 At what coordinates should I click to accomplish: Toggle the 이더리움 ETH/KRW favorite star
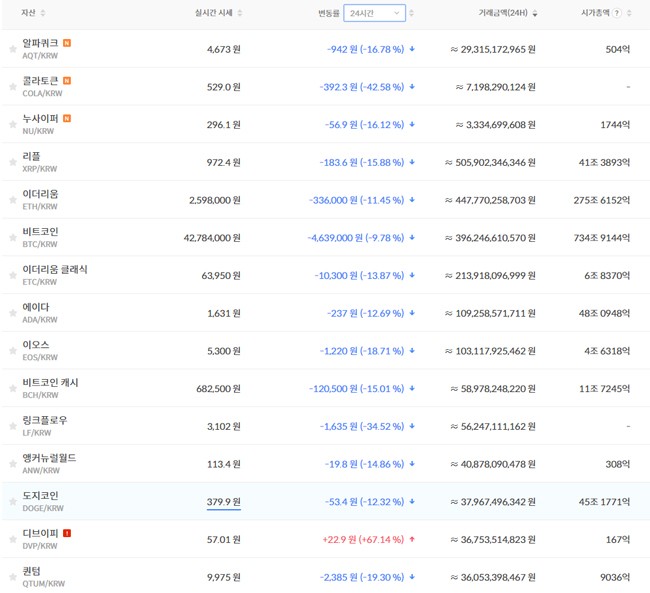(13, 200)
